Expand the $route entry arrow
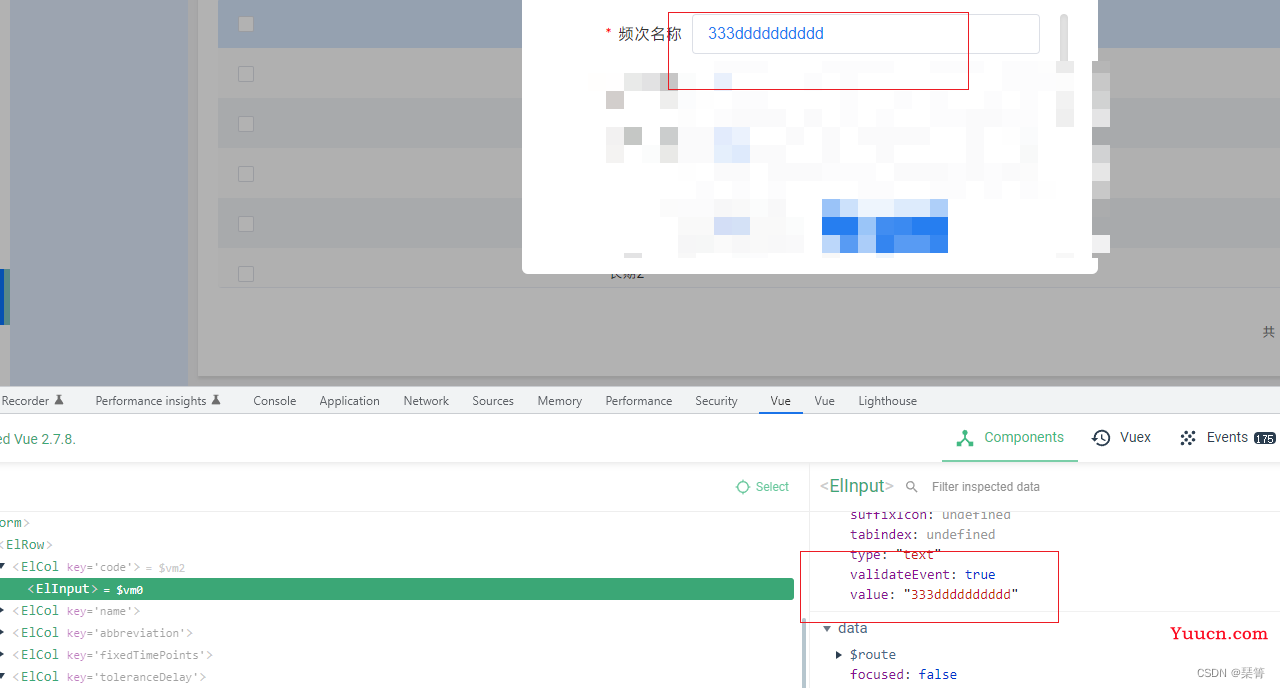Screen dimensions: 1280x688 point(839,655)
